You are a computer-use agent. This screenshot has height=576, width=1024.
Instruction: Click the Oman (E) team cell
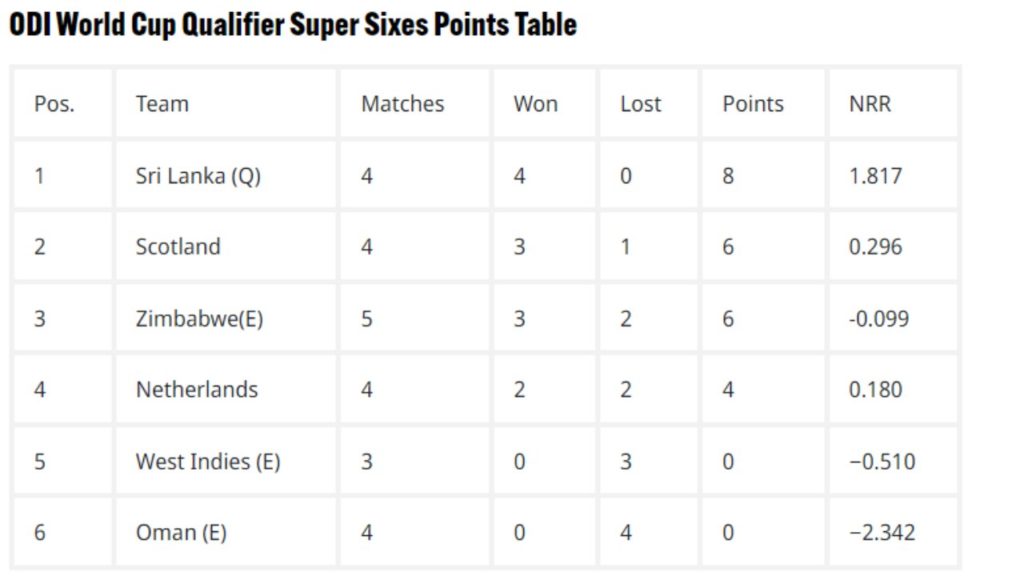pyautogui.click(x=181, y=533)
